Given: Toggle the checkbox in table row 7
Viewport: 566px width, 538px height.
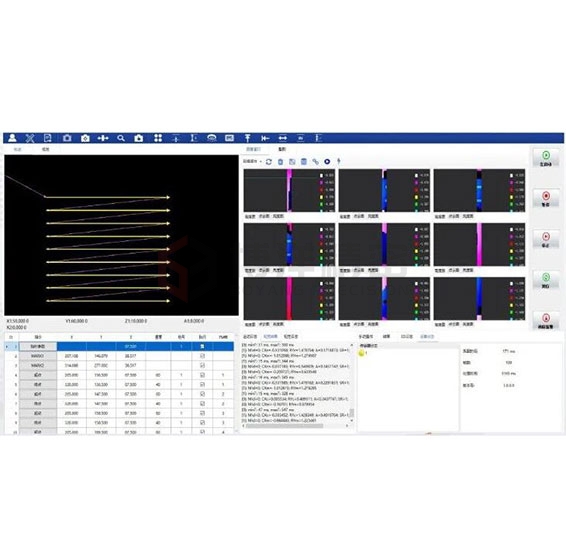Looking at the screenshot, I should pos(202,403).
